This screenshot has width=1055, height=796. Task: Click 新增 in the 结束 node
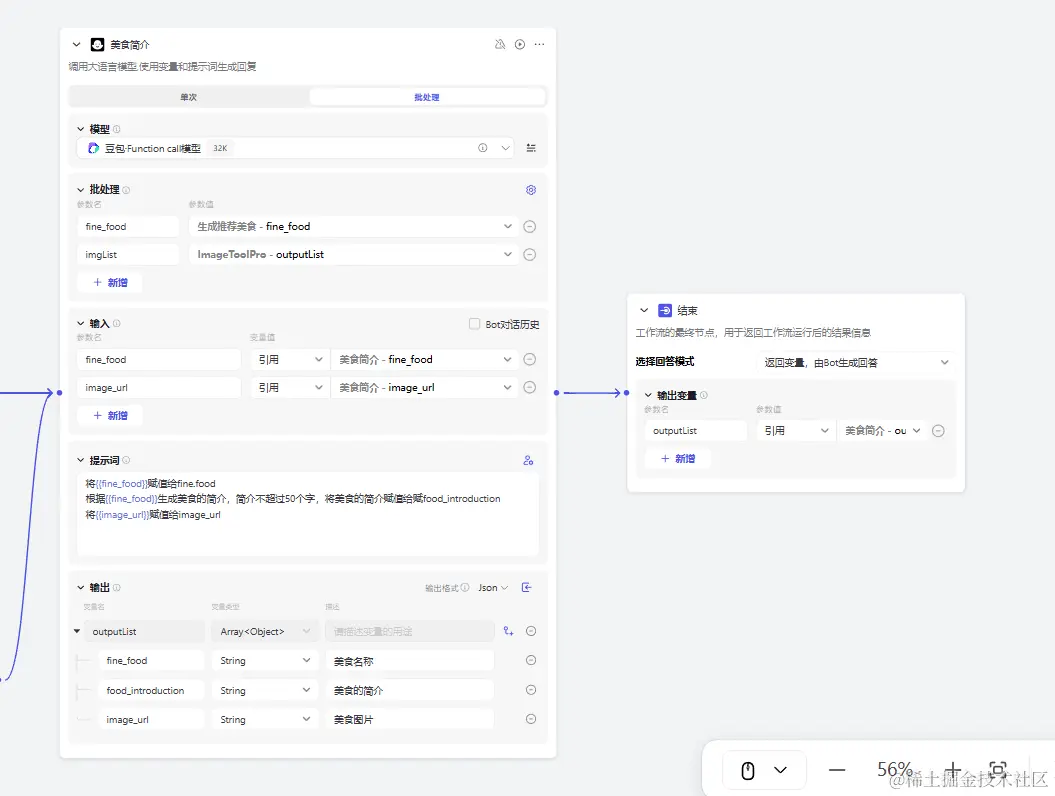click(x=678, y=458)
